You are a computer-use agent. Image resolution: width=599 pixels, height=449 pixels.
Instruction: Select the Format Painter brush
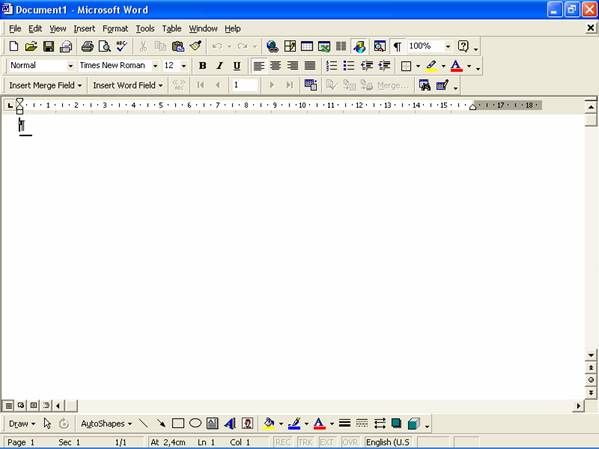click(196, 47)
